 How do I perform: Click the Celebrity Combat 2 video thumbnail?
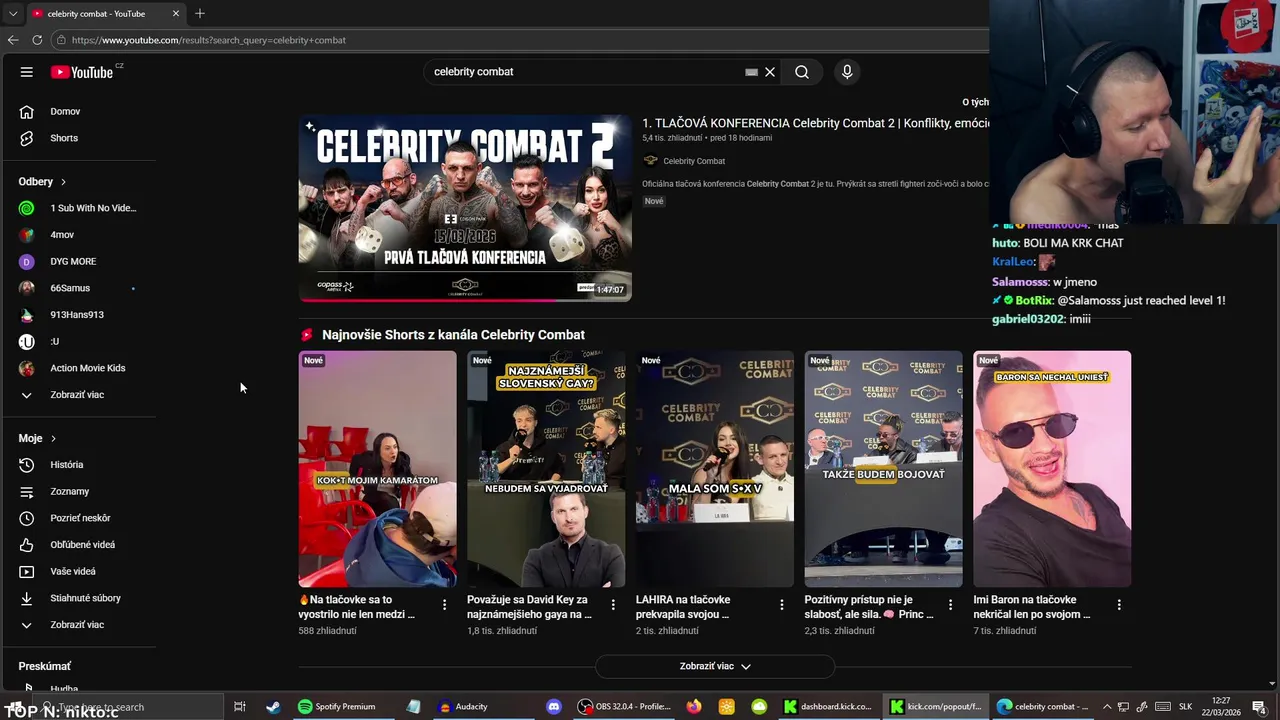click(x=465, y=208)
